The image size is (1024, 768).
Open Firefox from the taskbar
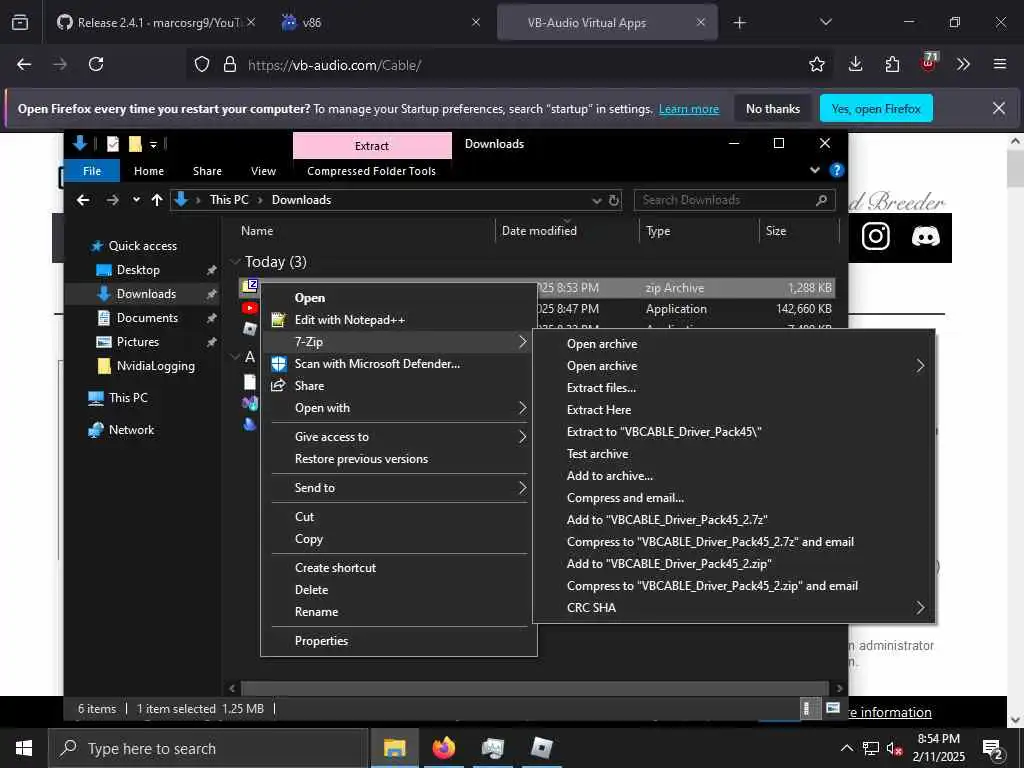coord(443,748)
